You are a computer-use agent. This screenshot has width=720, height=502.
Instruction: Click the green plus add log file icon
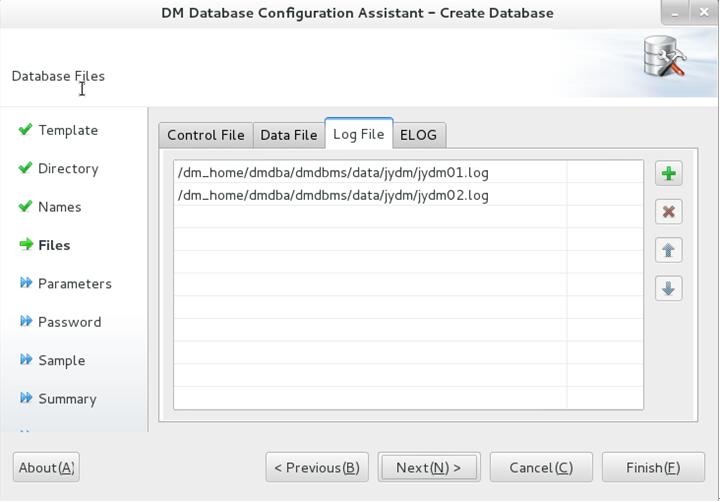point(669,174)
